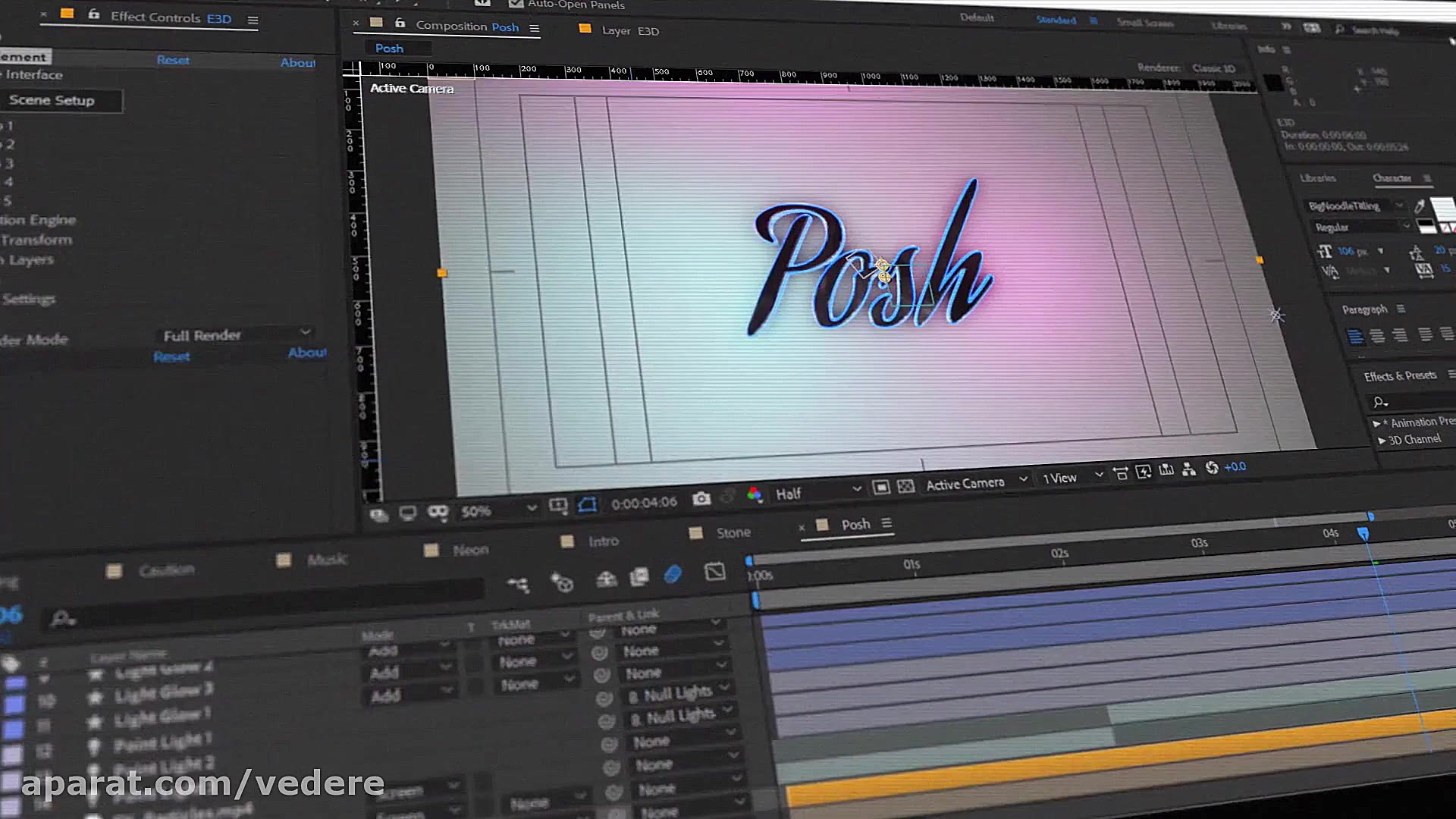1456x819 pixels.
Task: Switch to the Intro timeline tab
Action: pos(603,541)
